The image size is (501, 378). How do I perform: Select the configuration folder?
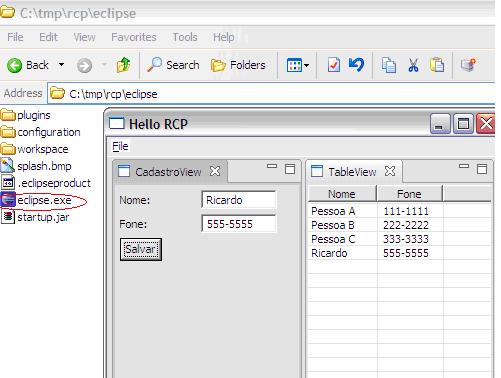41,132
